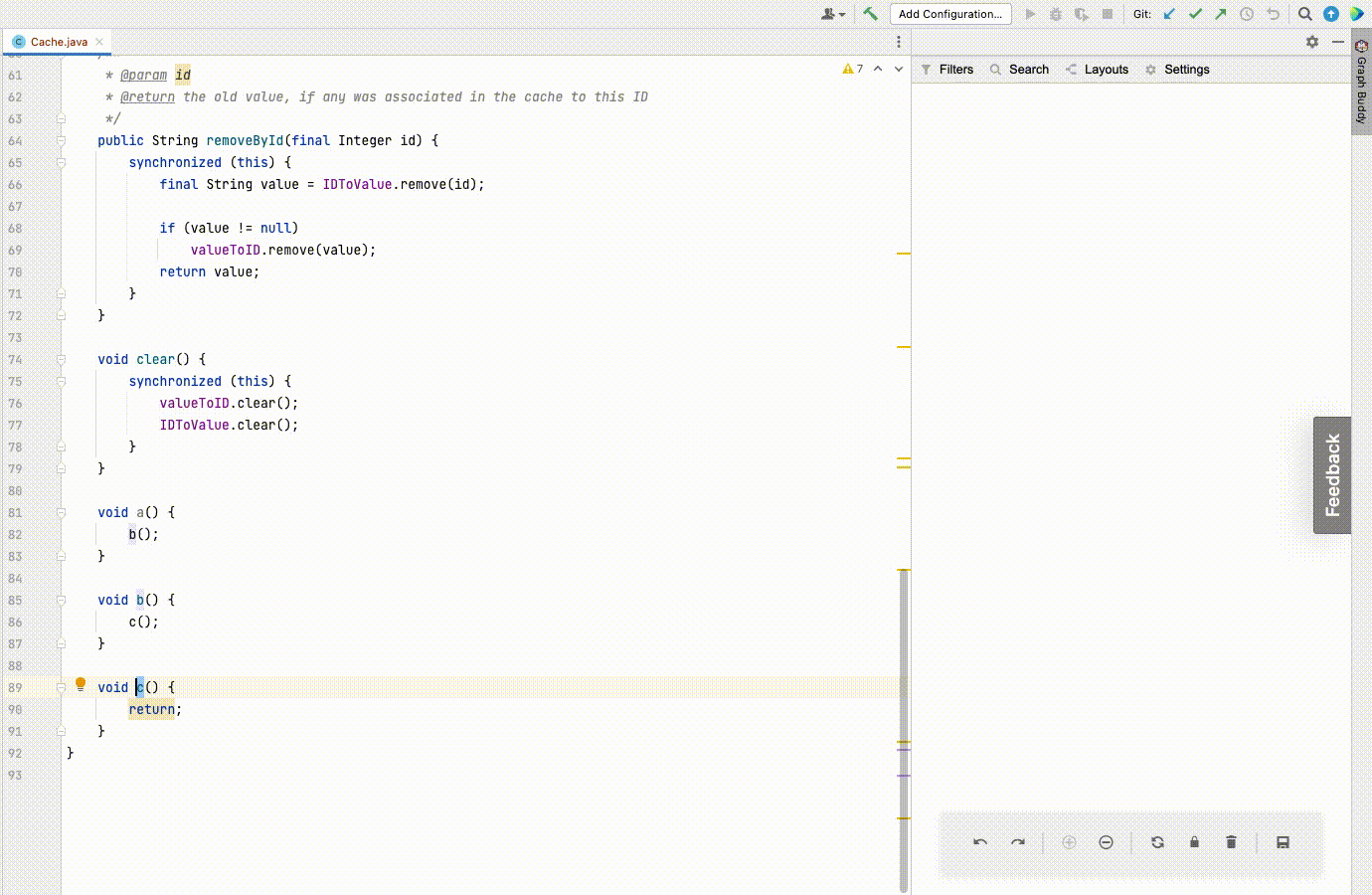This screenshot has width=1372, height=895.
Task: Click the intention lightbulb on line 89
Action: [x=81, y=684]
